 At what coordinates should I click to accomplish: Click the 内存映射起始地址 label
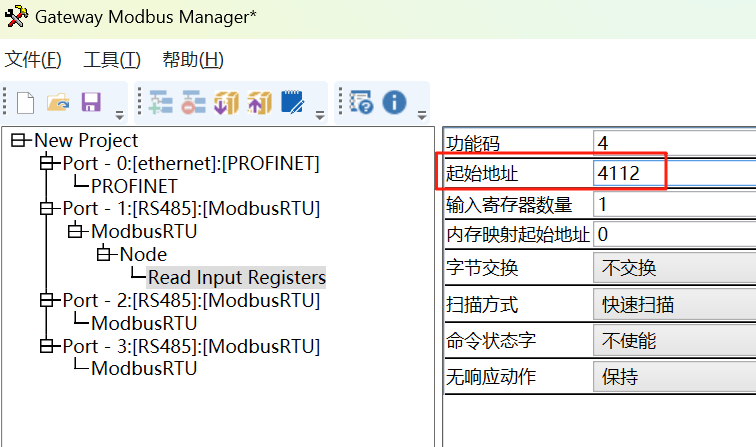click(x=518, y=235)
